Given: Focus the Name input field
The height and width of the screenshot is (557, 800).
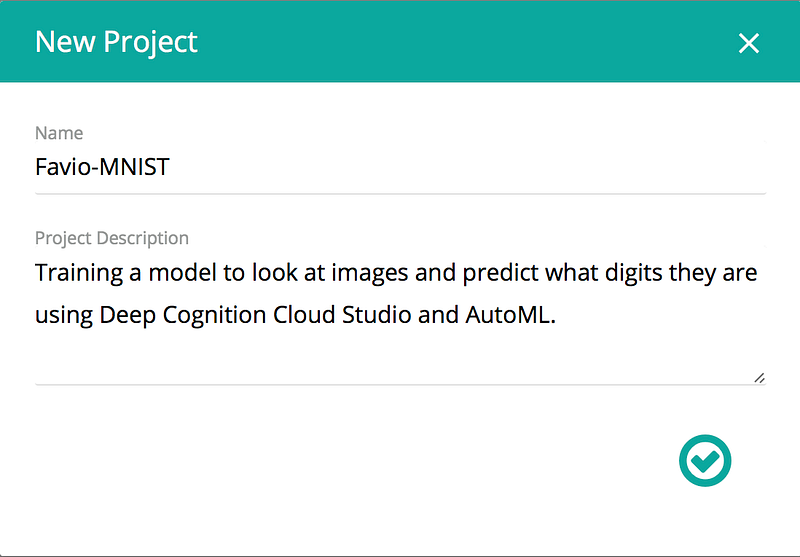Looking at the screenshot, I should tap(400, 167).
